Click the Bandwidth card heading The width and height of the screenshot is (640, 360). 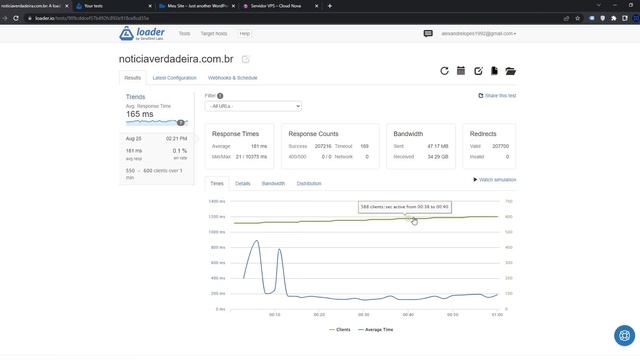coord(408,134)
